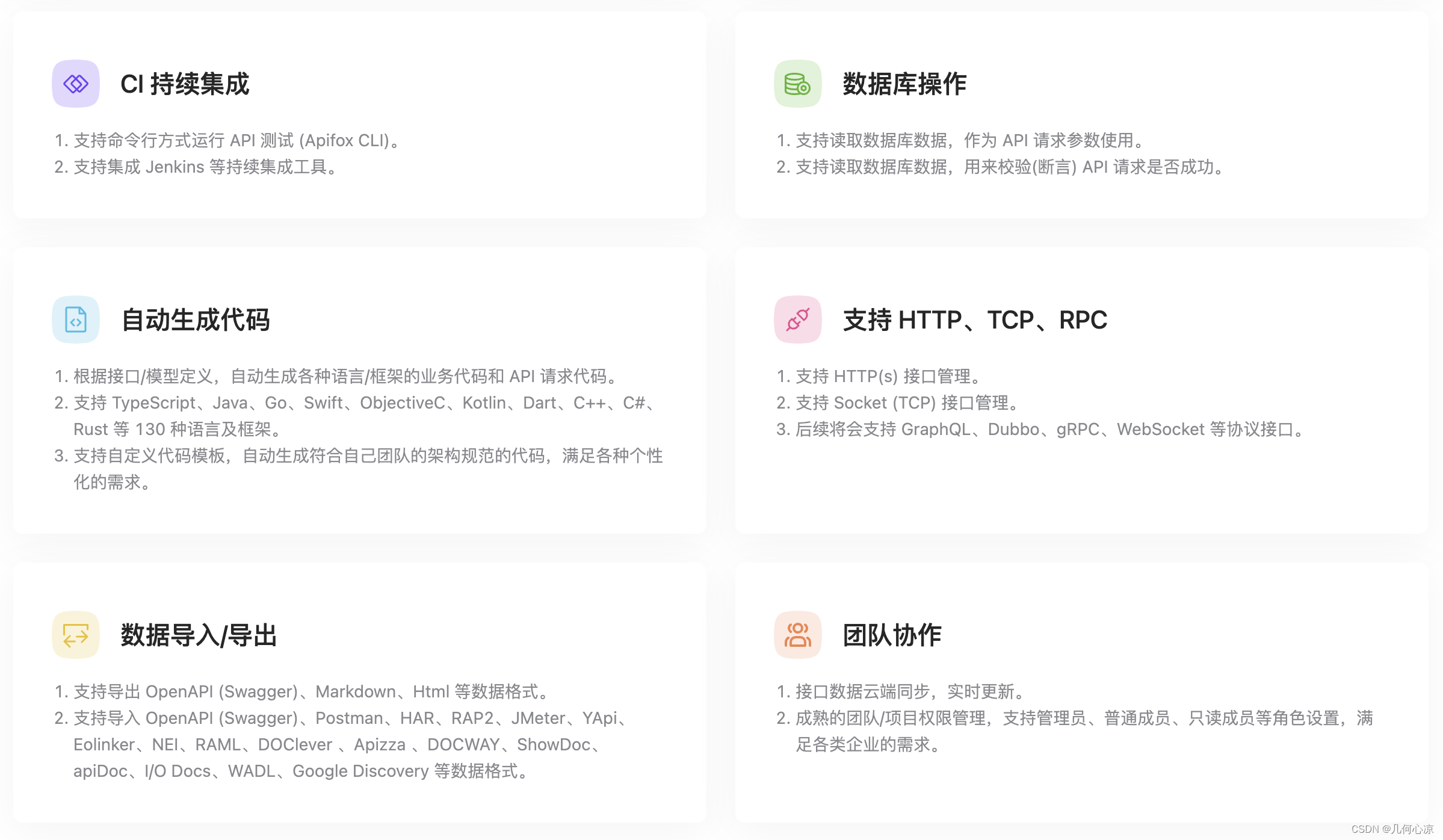The width and height of the screenshot is (1443, 840).
Task: Click the TypeScript、Java、Go languages item
Action: 358,416
